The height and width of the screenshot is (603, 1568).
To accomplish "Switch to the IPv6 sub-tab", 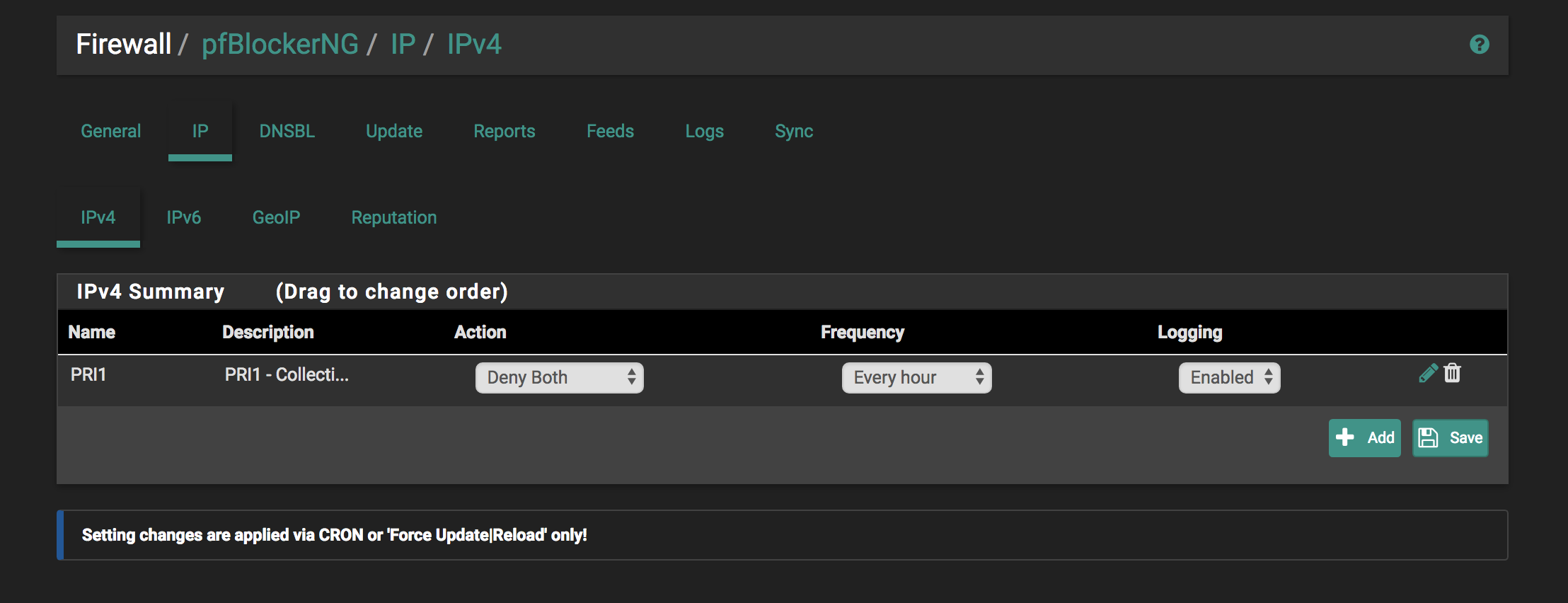I will pos(184,217).
